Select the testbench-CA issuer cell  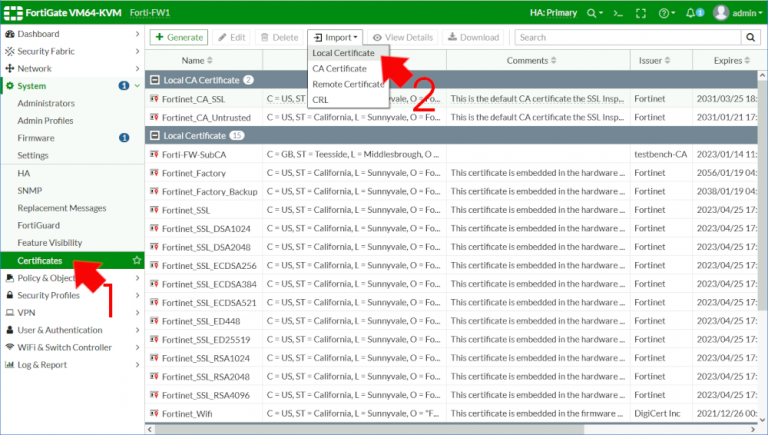(x=660, y=154)
